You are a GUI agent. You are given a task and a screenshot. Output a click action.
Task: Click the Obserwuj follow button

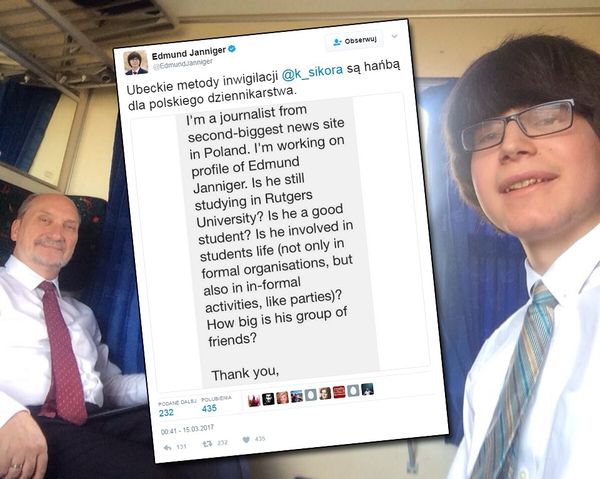pyautogui.click(x=355, y=41)
